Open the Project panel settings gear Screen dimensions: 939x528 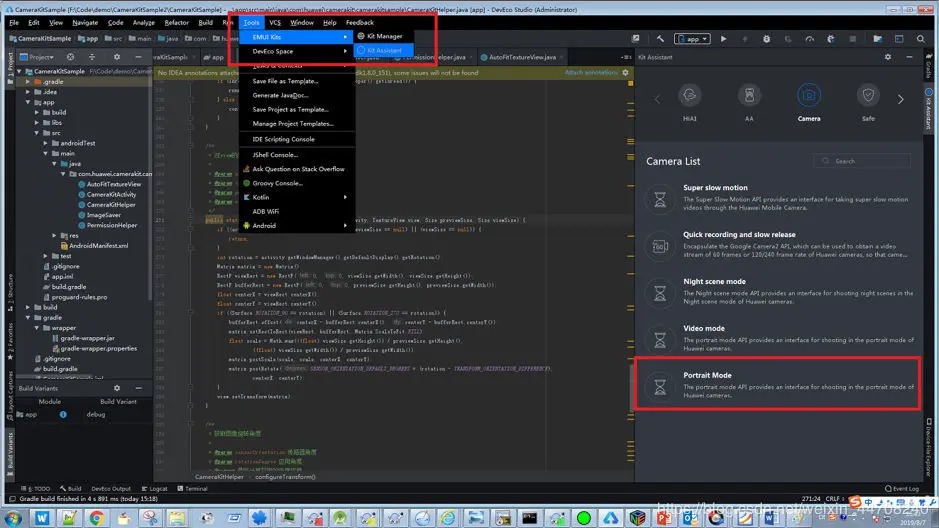tap(117, 57)
